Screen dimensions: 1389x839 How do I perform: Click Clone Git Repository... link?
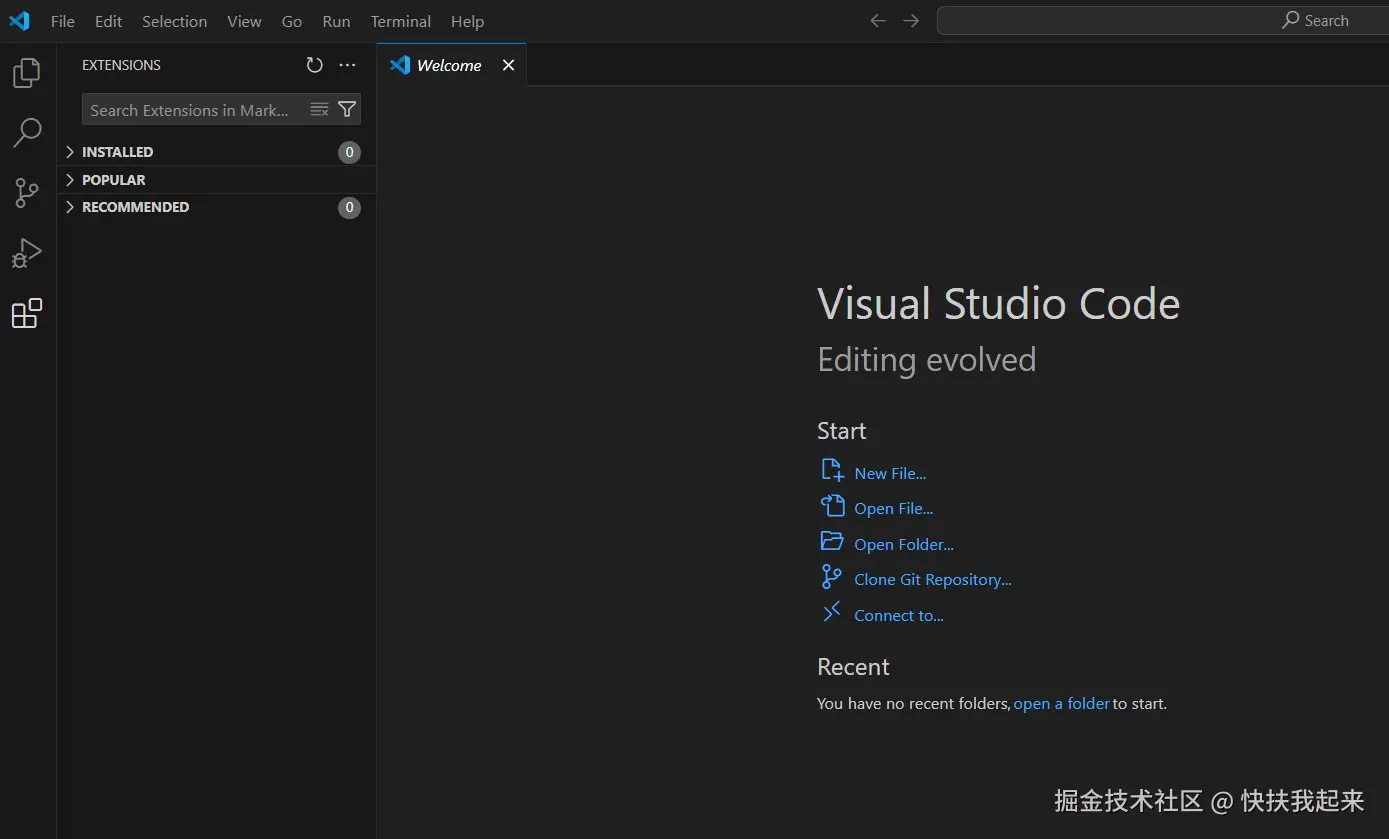[932, 580]
